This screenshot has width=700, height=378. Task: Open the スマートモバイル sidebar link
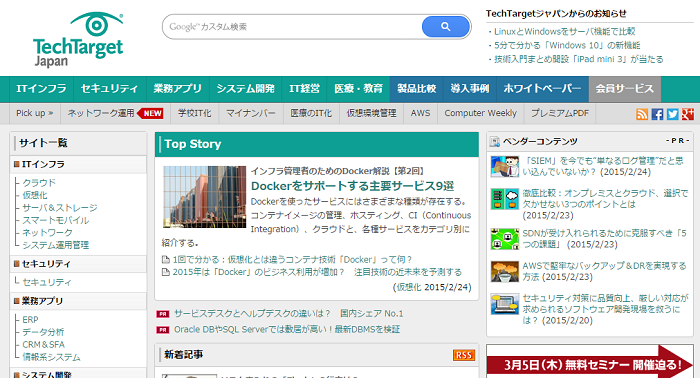click(x=56, y=220)
